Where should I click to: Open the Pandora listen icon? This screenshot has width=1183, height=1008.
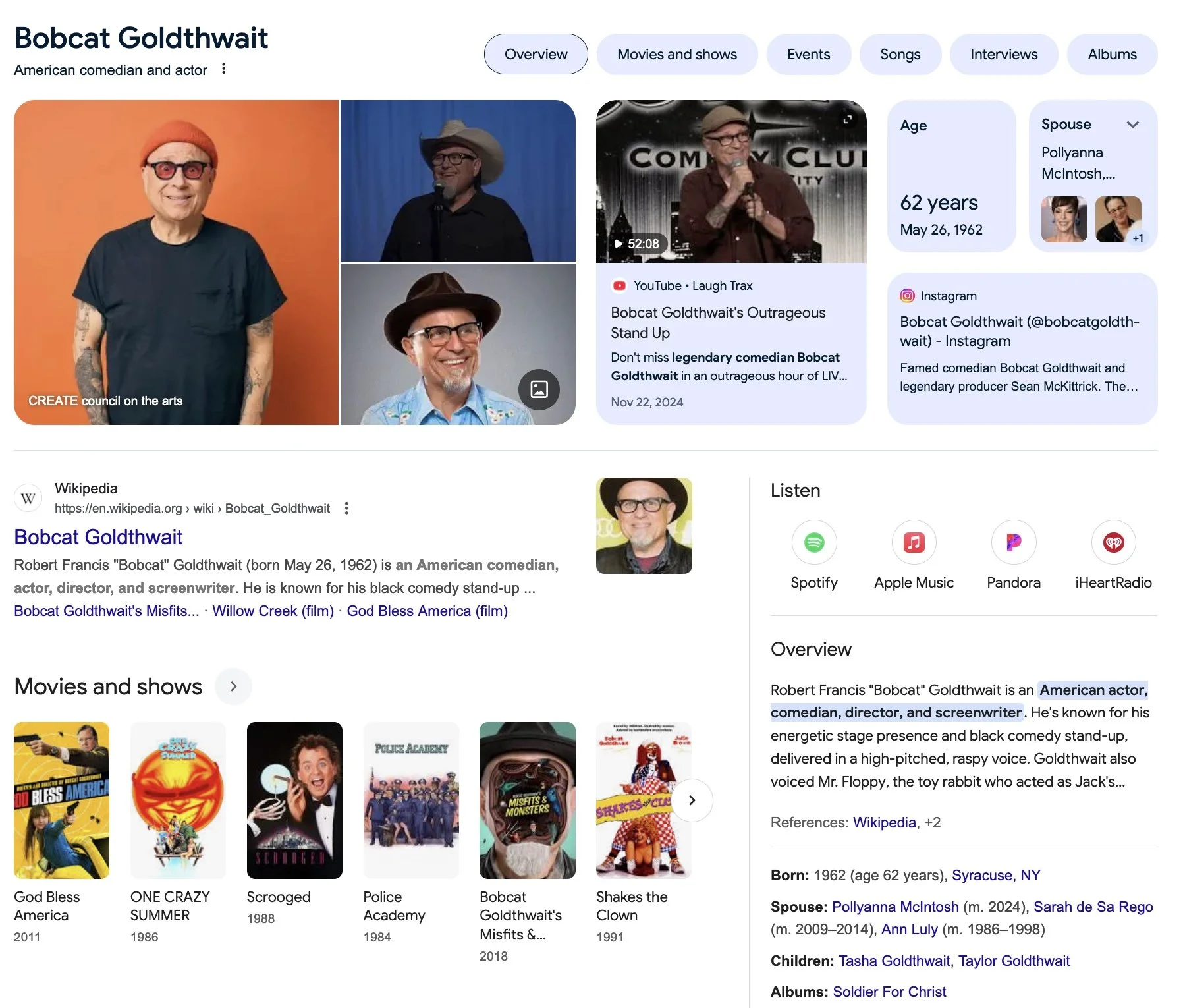pos(1014,542)
